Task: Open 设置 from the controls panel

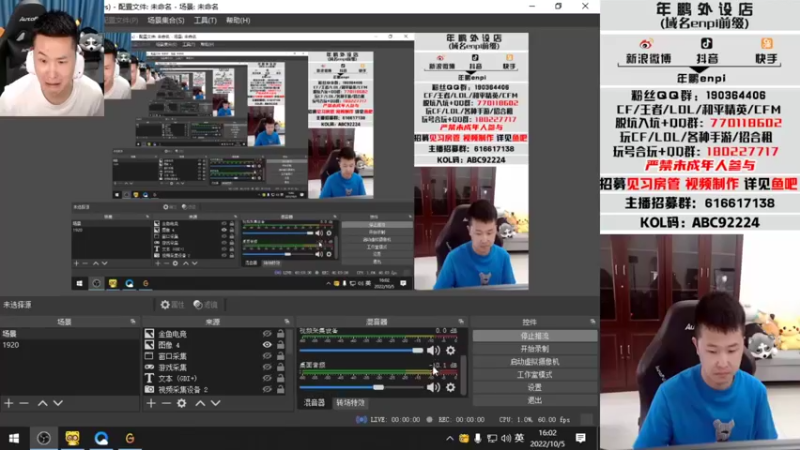Action: pos(535,387)
